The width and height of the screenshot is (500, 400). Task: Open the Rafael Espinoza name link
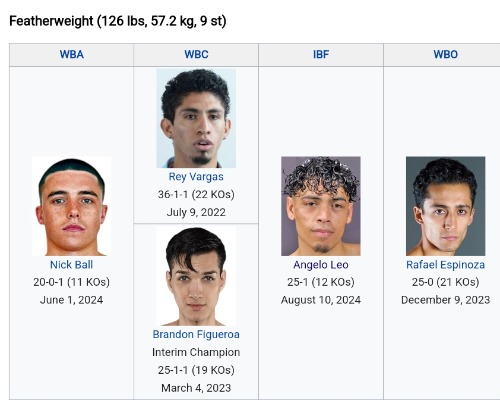coord(445,265)
